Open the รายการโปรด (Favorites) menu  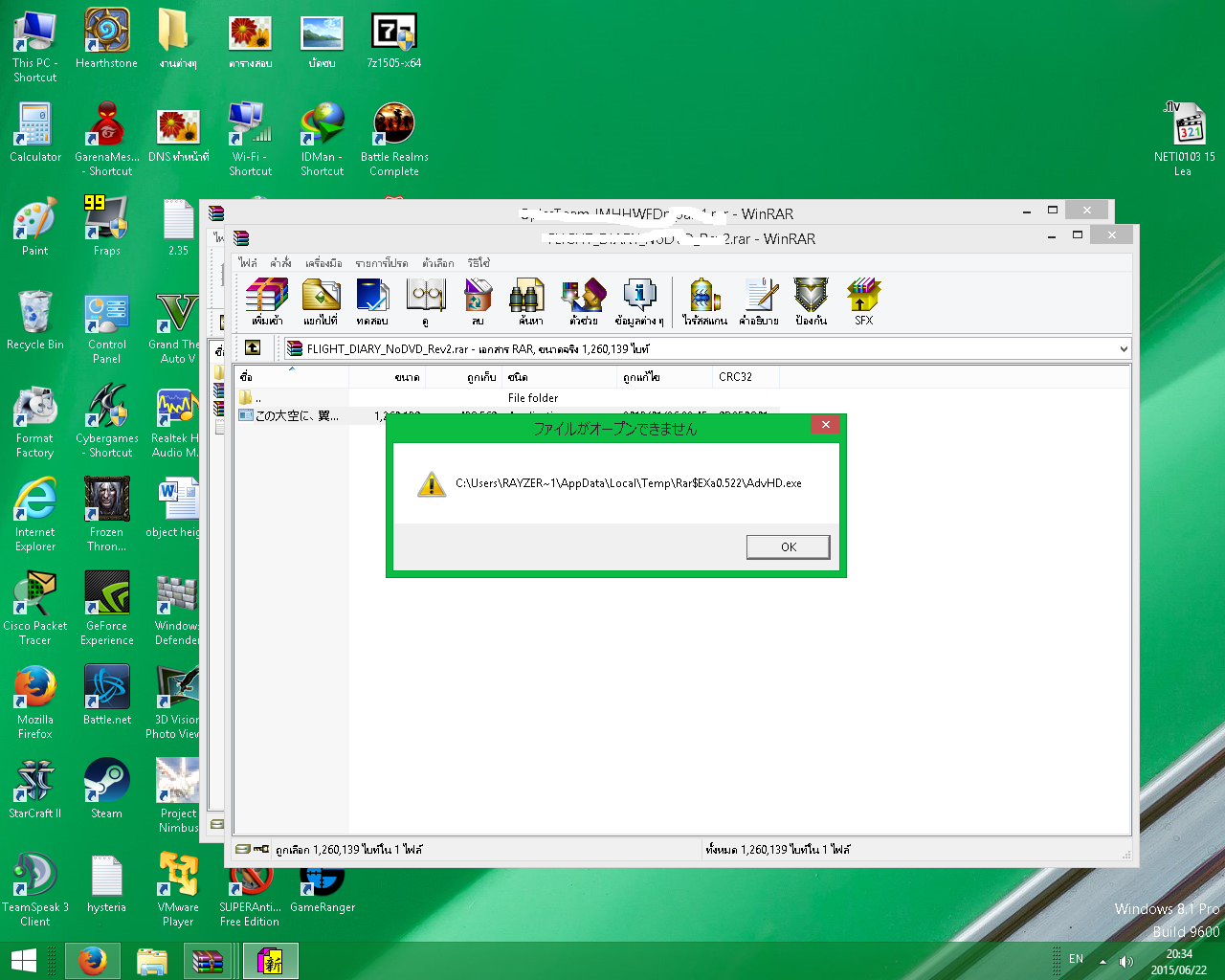[x=381, y=263]
